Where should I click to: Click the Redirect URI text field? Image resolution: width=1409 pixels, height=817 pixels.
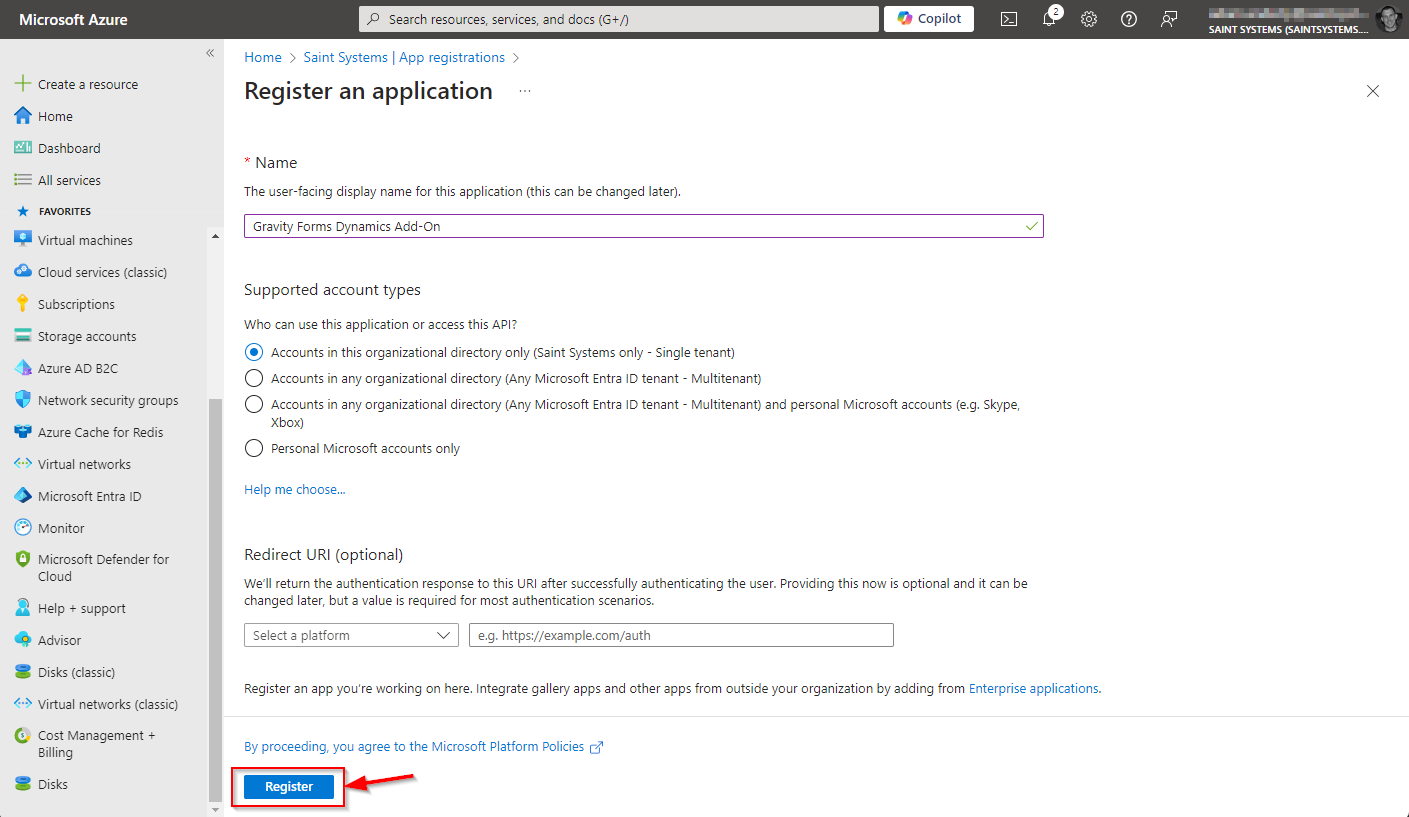pyautogui.click(x=681, y=635)
